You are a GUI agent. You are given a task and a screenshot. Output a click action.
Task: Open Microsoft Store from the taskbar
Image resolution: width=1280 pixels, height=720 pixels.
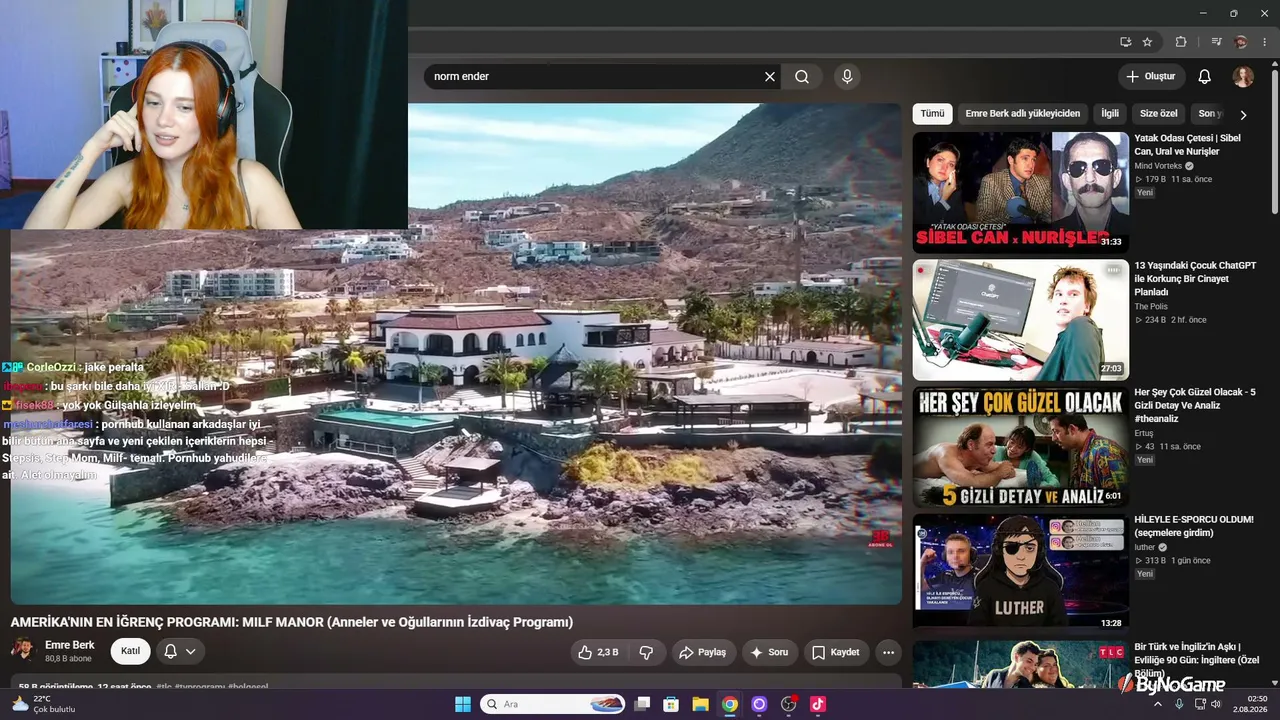pyautogui.click(x=672, y=704)
